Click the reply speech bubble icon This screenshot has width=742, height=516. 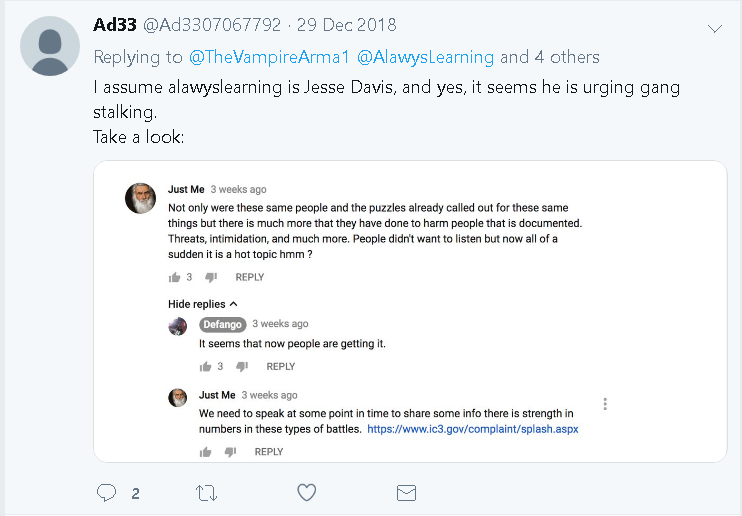tap(106, 492)
